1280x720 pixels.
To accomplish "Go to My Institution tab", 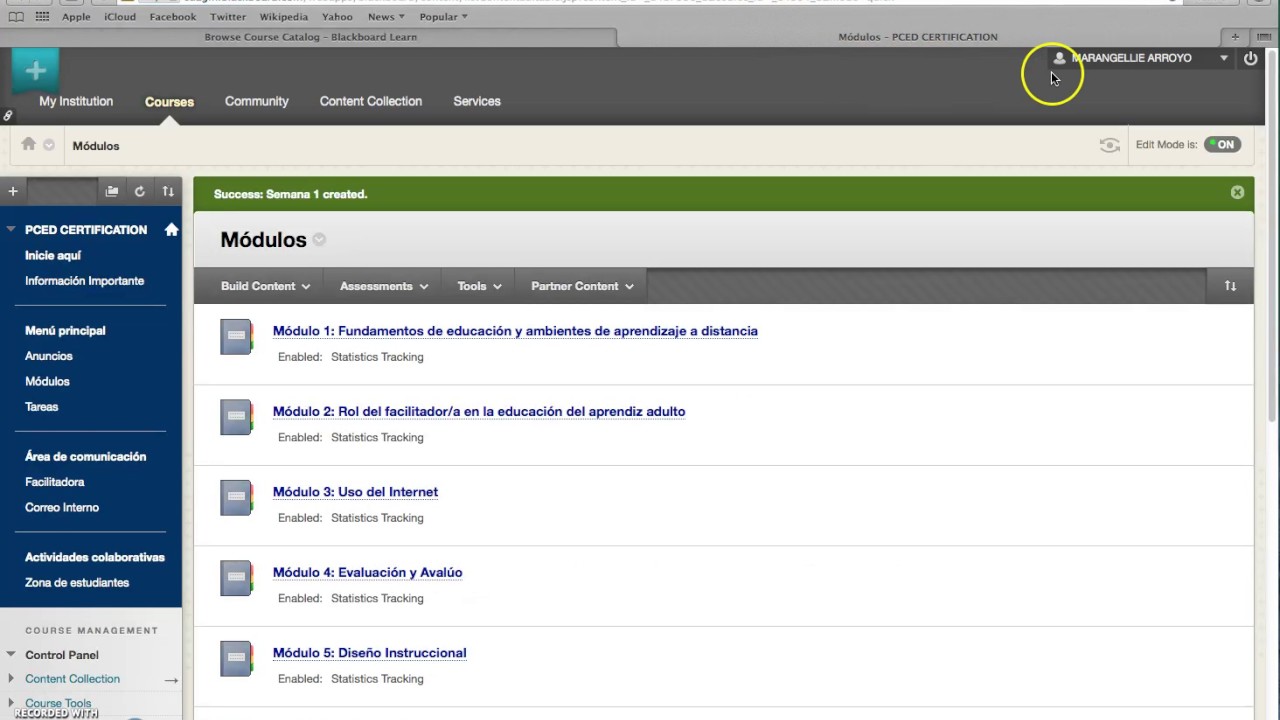I will tap(76, 101).
